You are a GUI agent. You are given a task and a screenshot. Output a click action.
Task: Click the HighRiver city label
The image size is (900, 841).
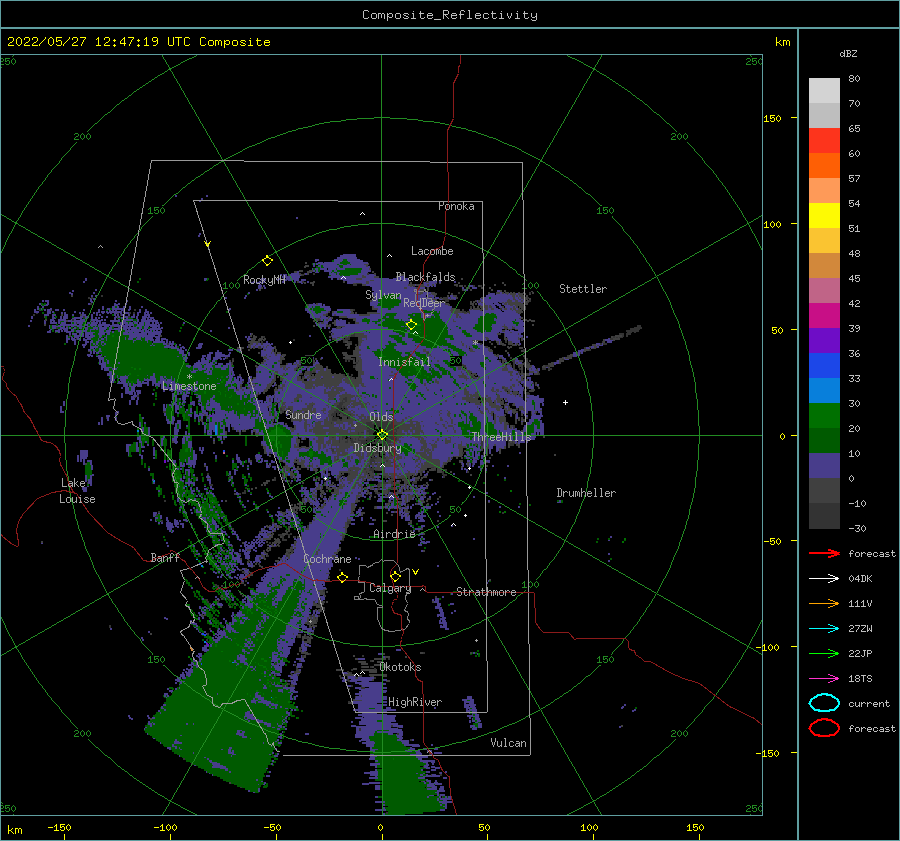(415, 702)
